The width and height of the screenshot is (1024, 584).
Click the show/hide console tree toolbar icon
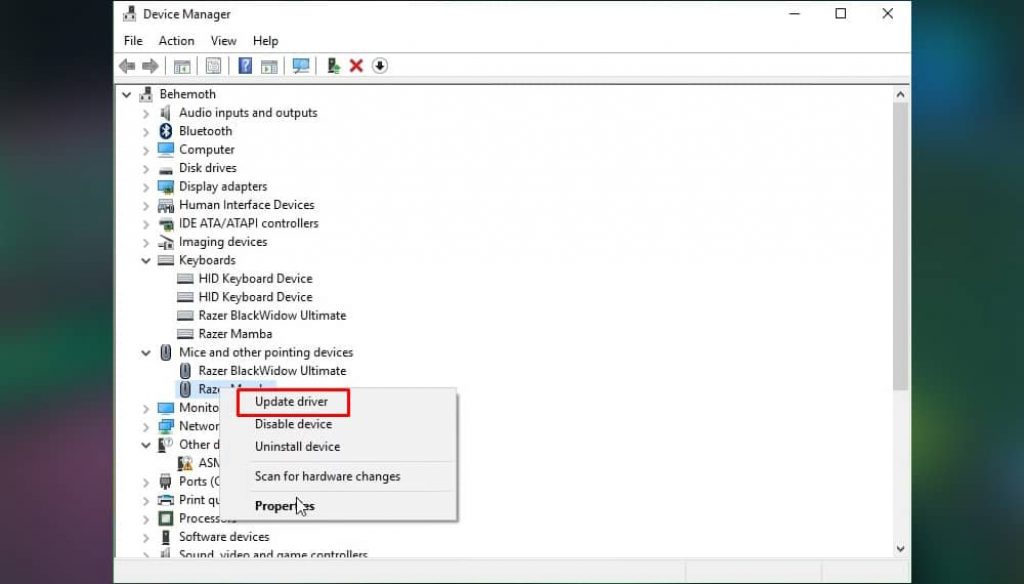182,66
